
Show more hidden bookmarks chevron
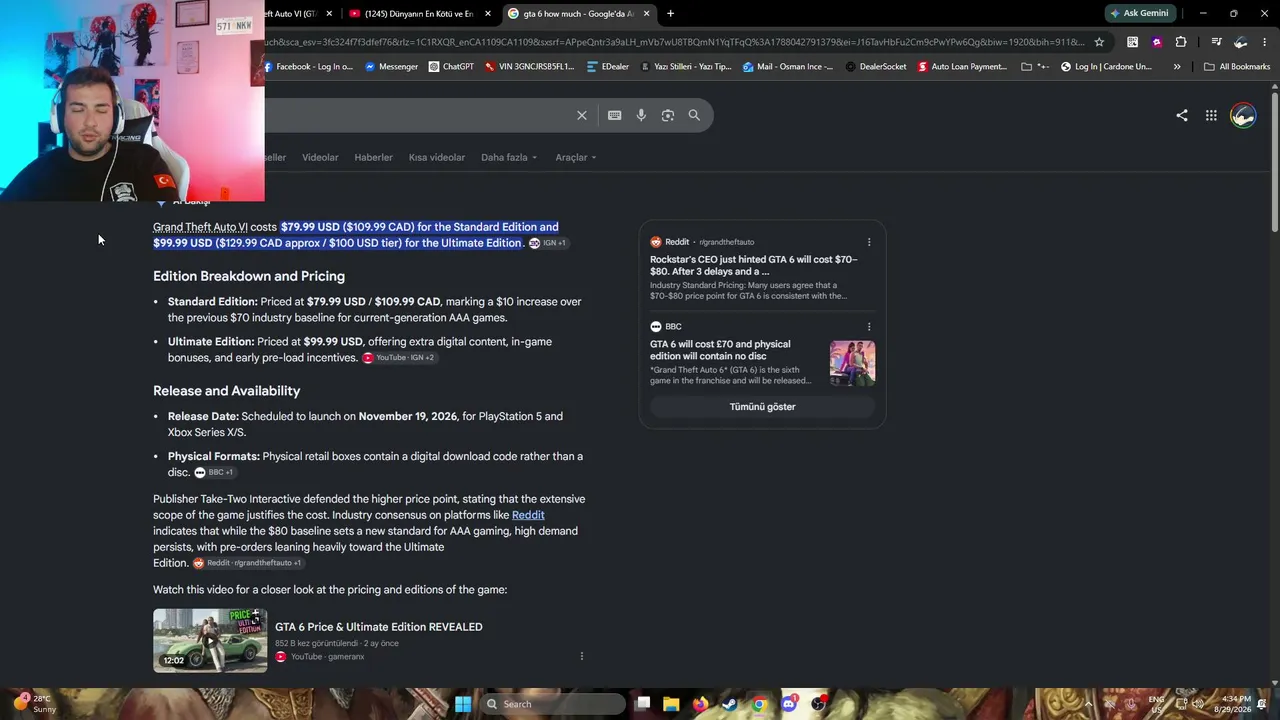tap(1177, 67)
